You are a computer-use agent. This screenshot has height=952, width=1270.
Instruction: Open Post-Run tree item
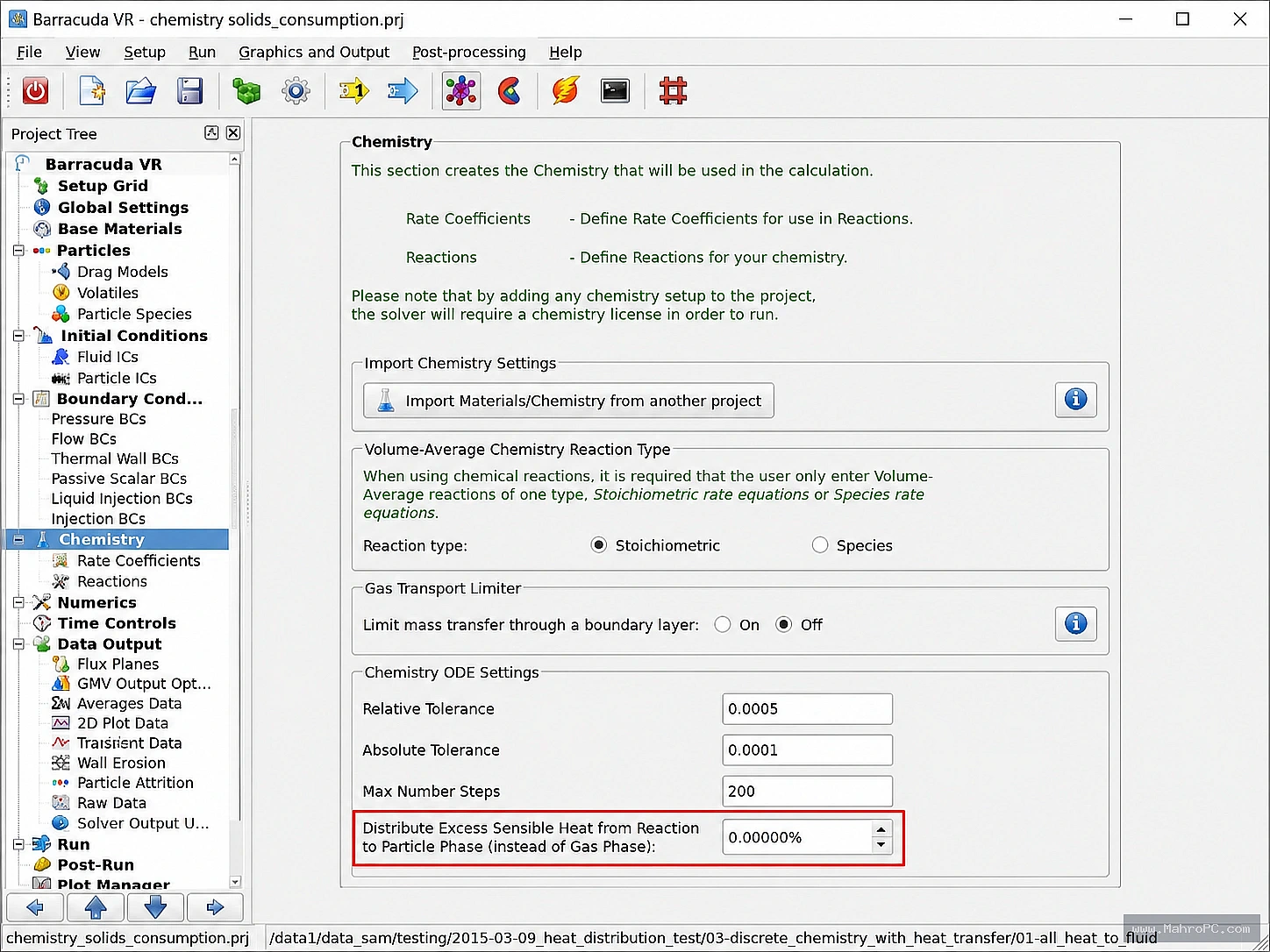[96, 865]
